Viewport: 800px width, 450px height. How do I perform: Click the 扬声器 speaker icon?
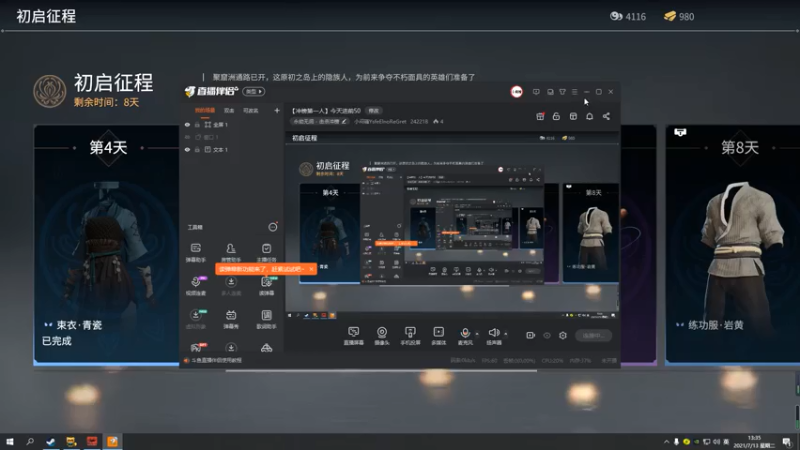coord(494,333)
